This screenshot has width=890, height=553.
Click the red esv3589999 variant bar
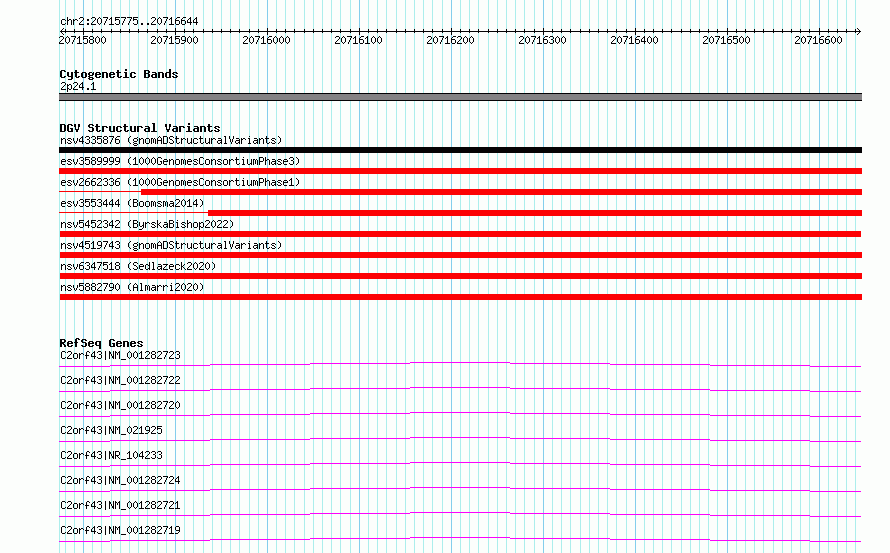click(x=460, y=171)
